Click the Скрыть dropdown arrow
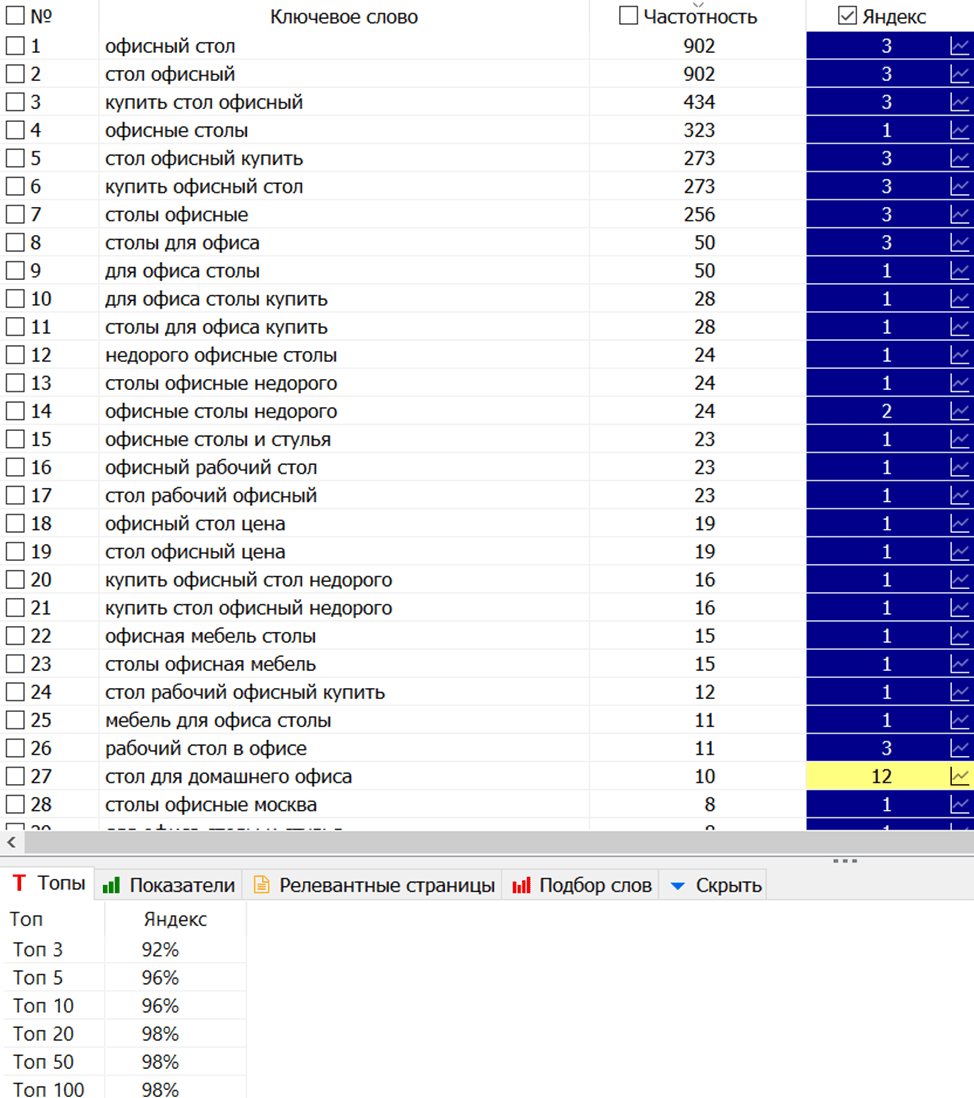 (x=677, y=886)
